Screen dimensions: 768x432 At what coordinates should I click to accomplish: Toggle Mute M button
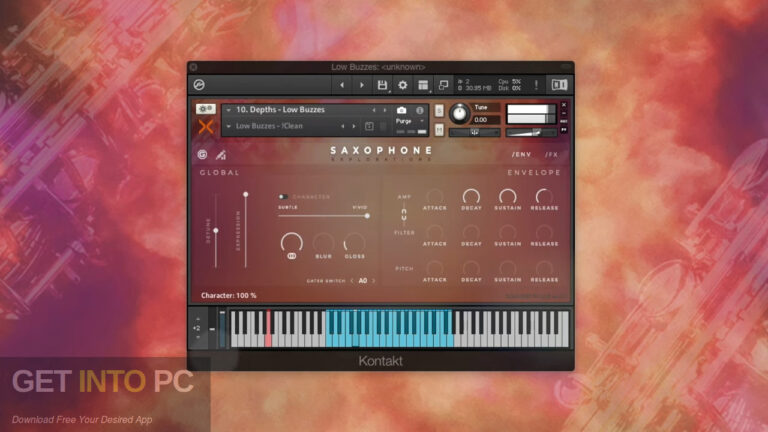click(439, 130)
